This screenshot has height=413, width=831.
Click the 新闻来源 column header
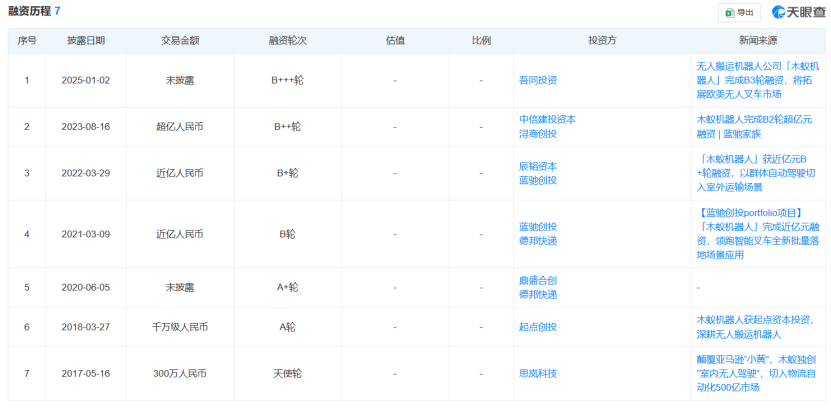(758, 41)
